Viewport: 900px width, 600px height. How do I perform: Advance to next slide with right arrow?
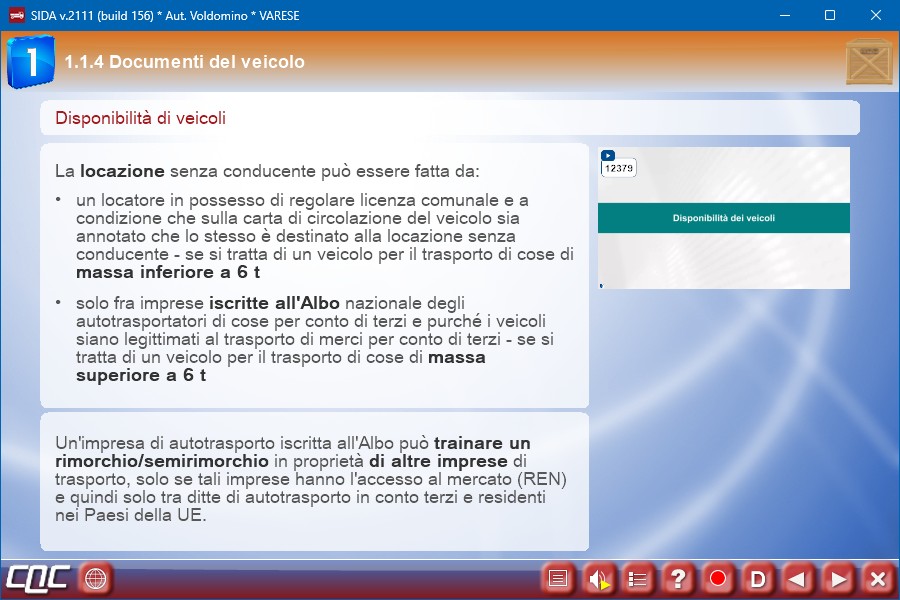[x=838, y=578]
